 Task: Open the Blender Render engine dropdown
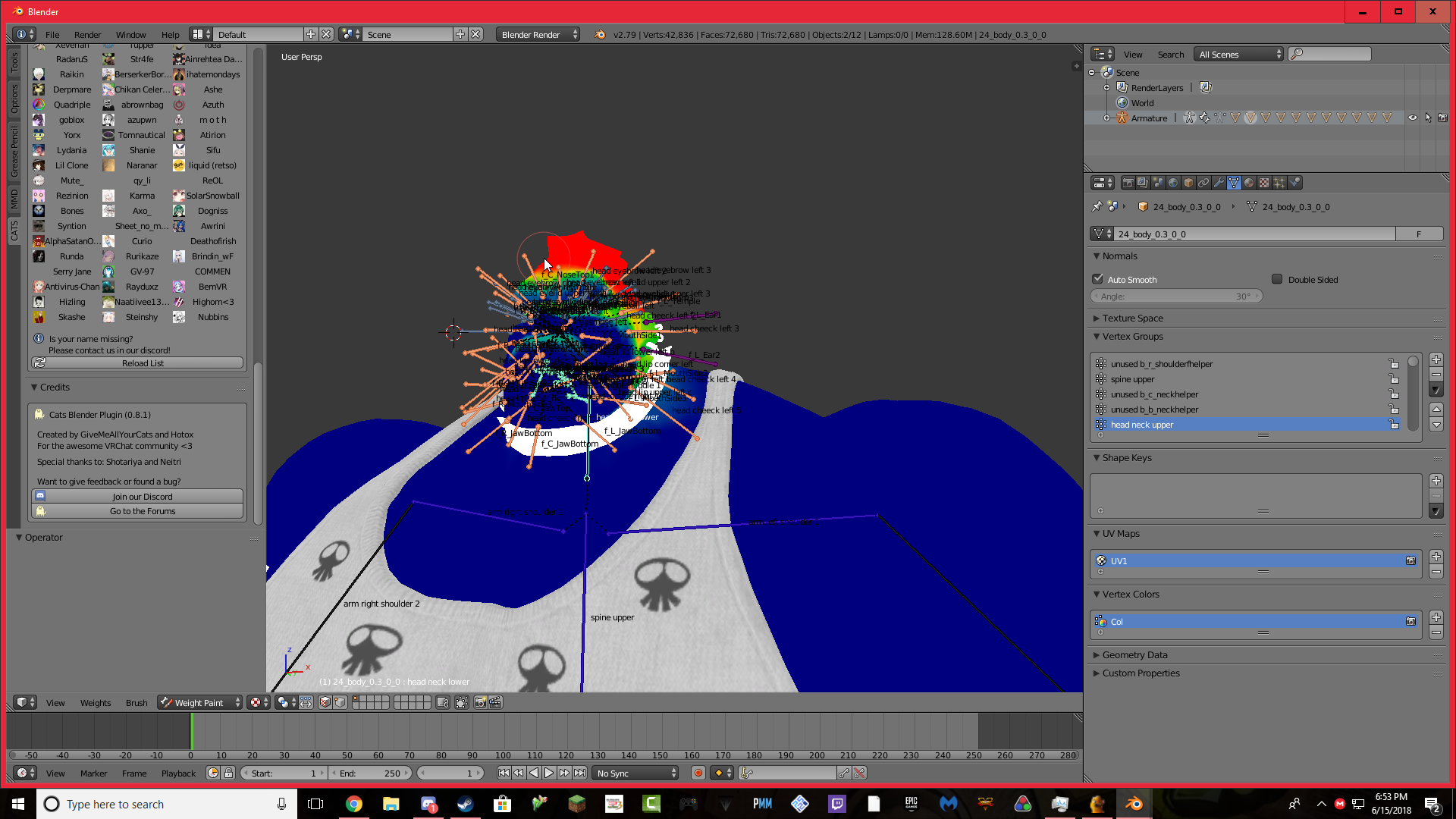pyautogui.click(x=538, y=35)
